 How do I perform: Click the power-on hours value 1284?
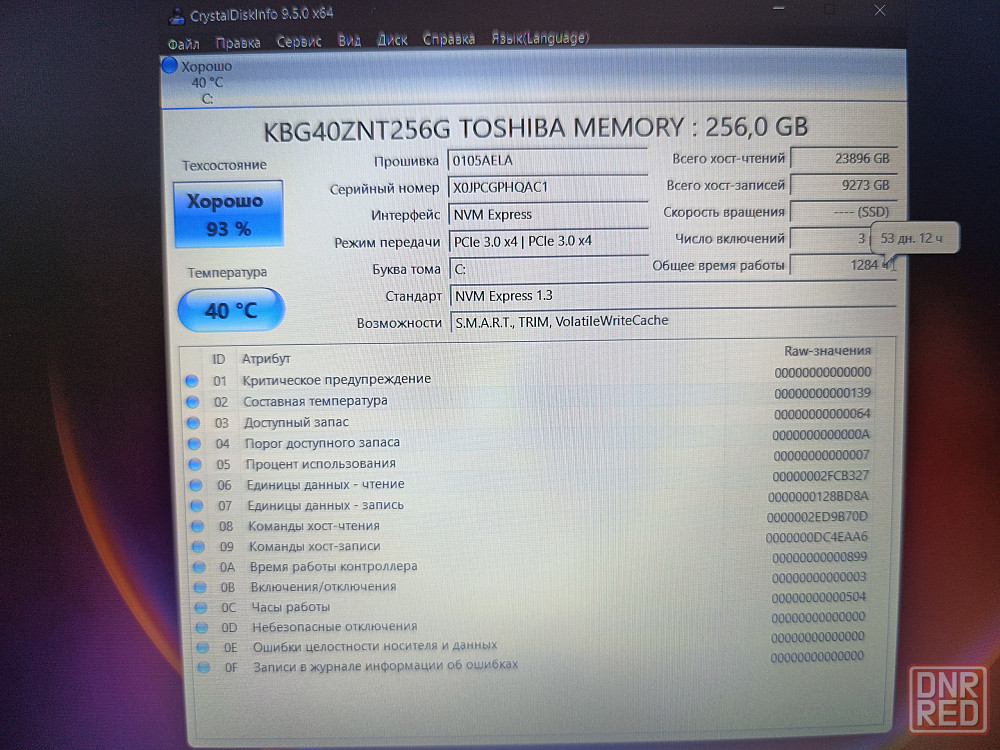(844, 265)
